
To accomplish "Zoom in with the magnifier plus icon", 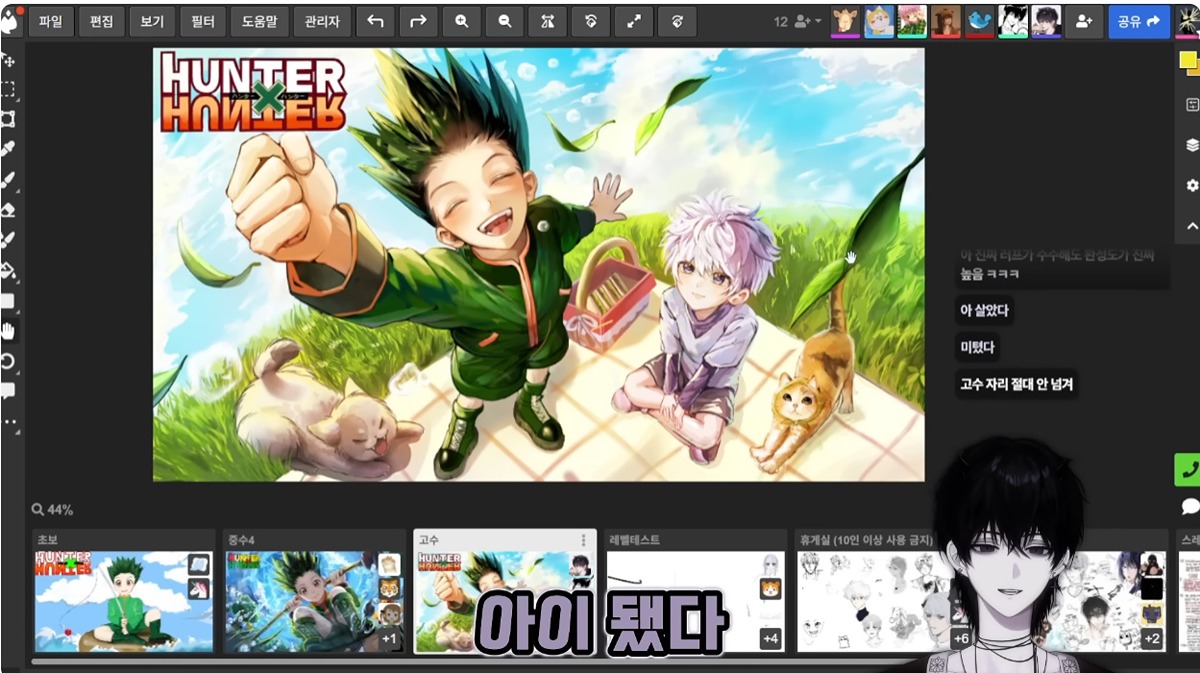I will (461, 21).
